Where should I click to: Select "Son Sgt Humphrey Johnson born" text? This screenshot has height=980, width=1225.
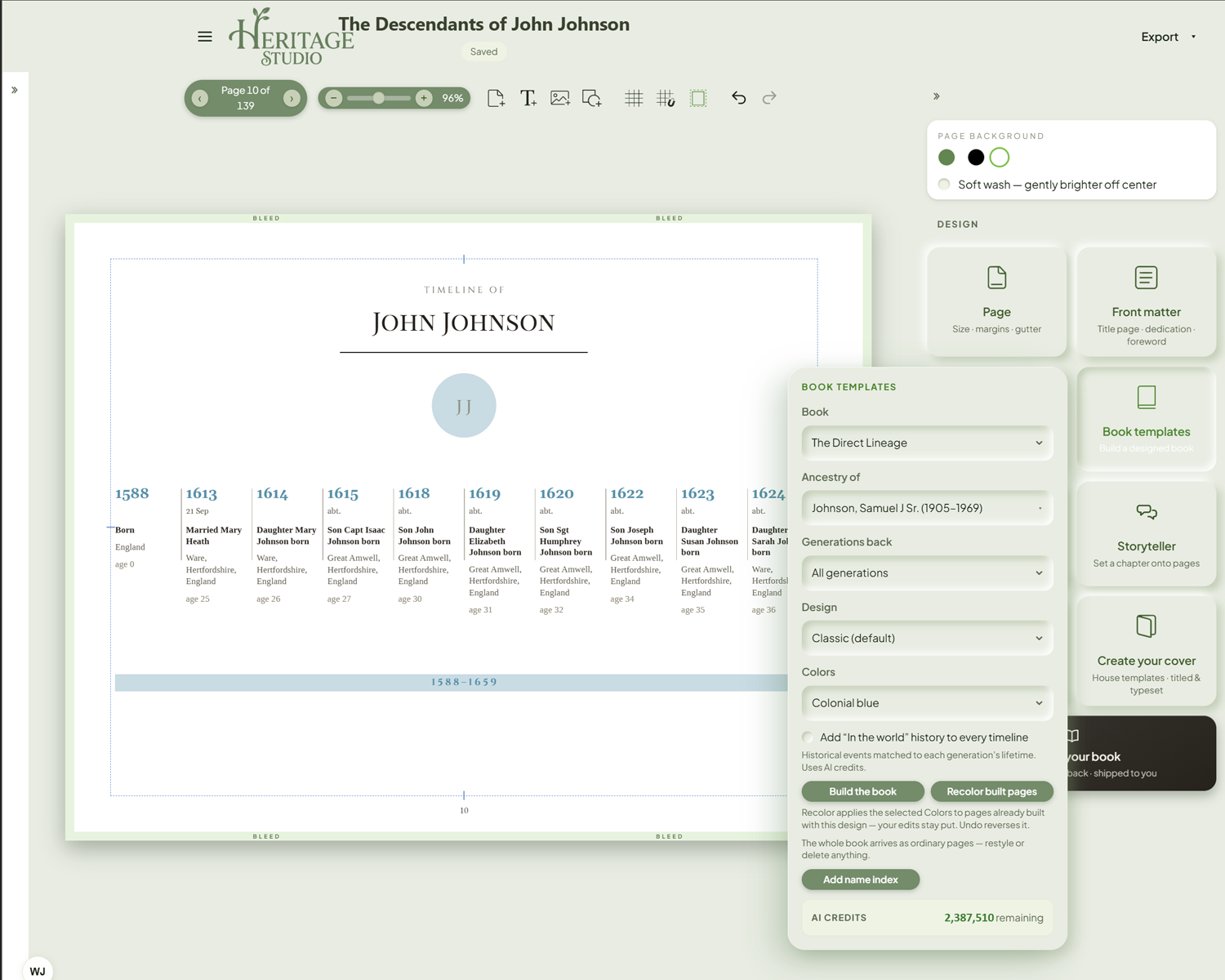[566, 541]
